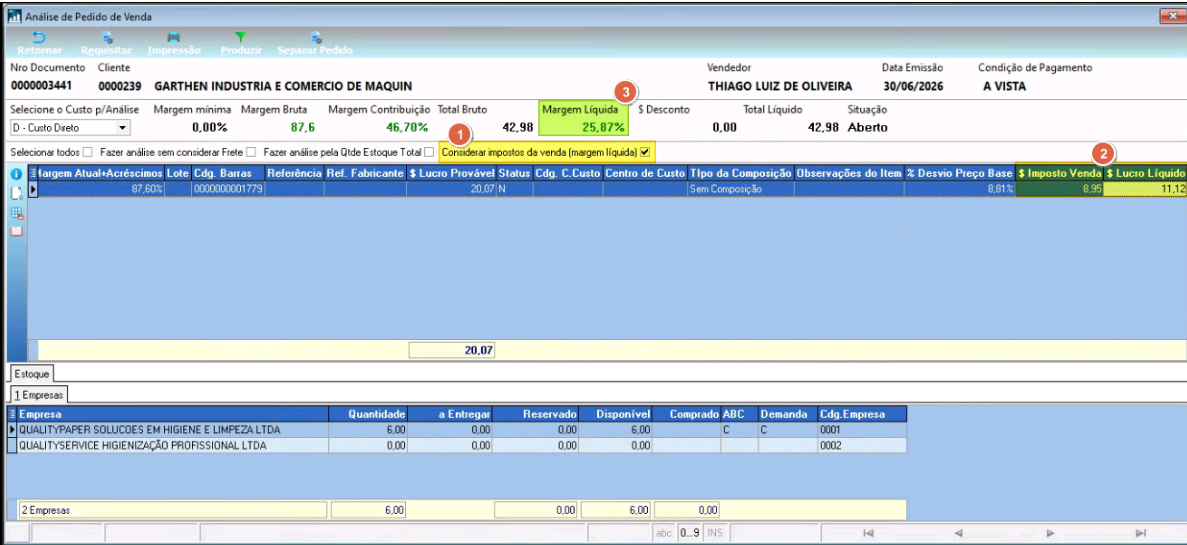Click the Centro de Custo column header
Viewport: 1187px width, 545px height.
[x=645, y=173]
